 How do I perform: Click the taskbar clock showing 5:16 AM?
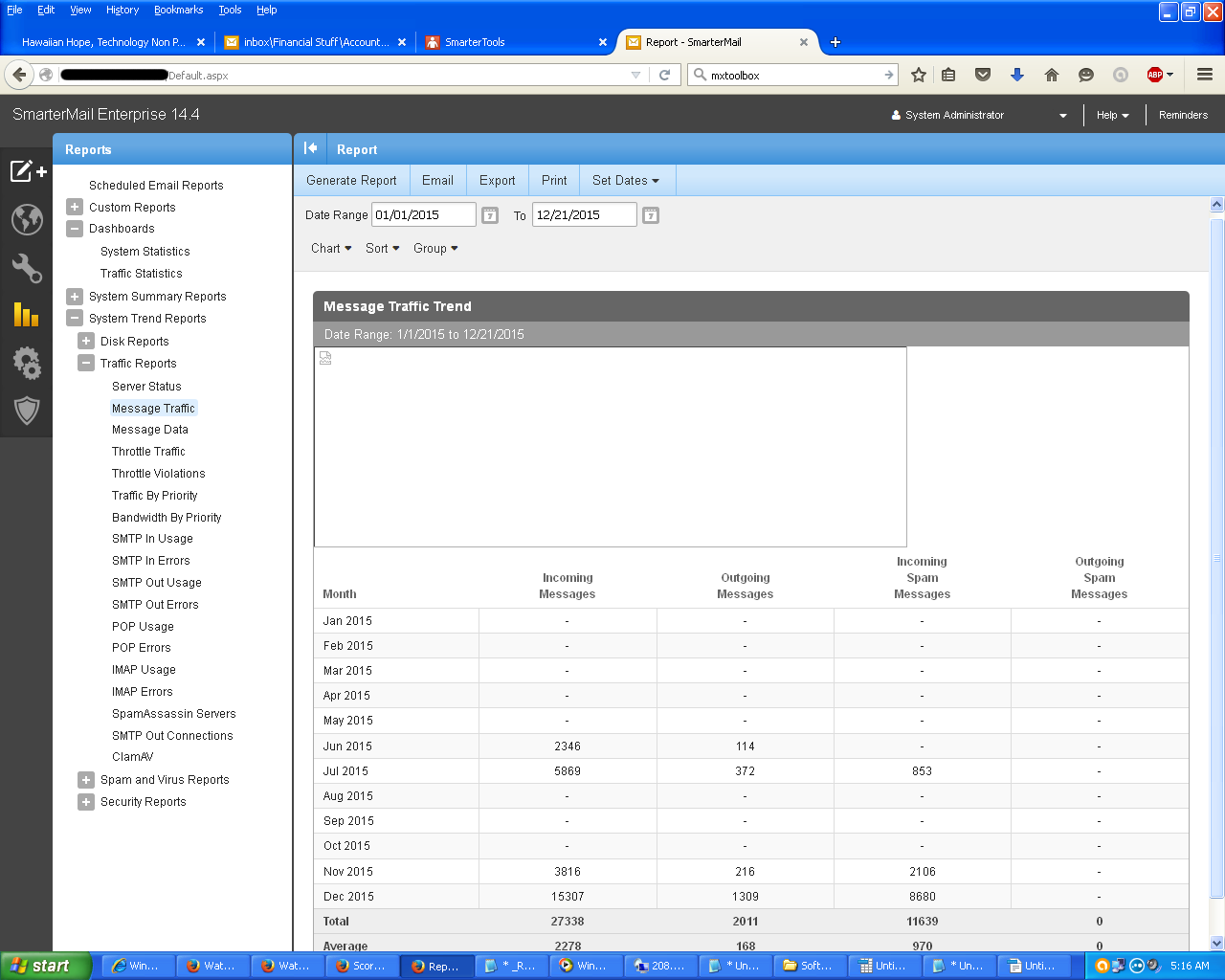tap(1190, 966)
